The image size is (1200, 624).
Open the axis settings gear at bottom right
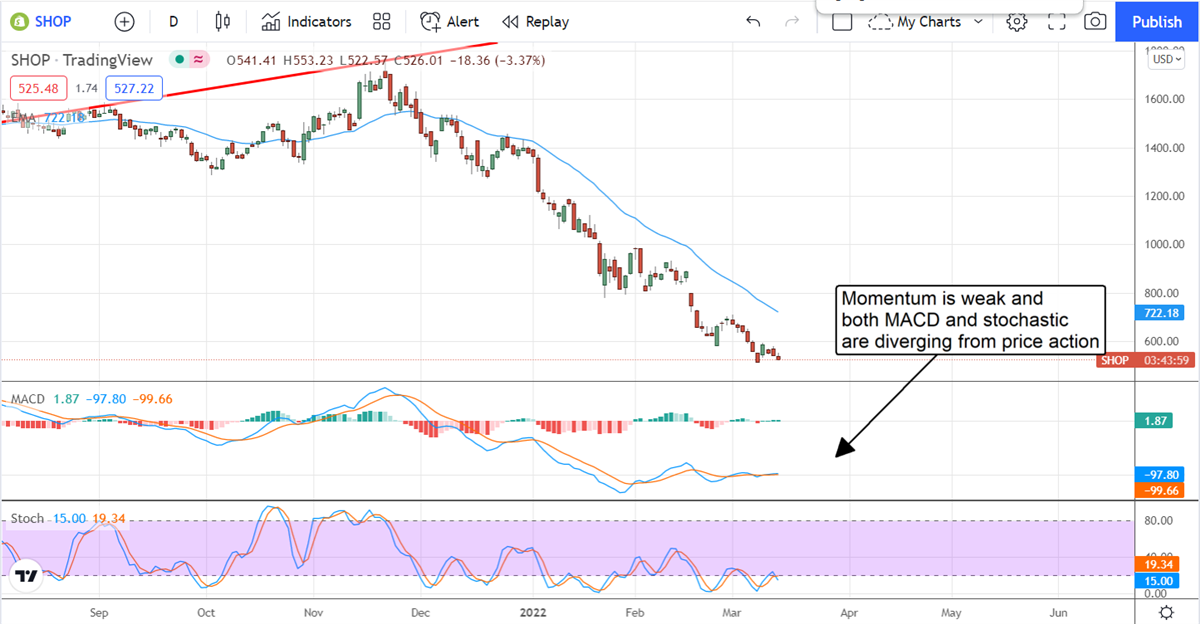coord(1166,612)
